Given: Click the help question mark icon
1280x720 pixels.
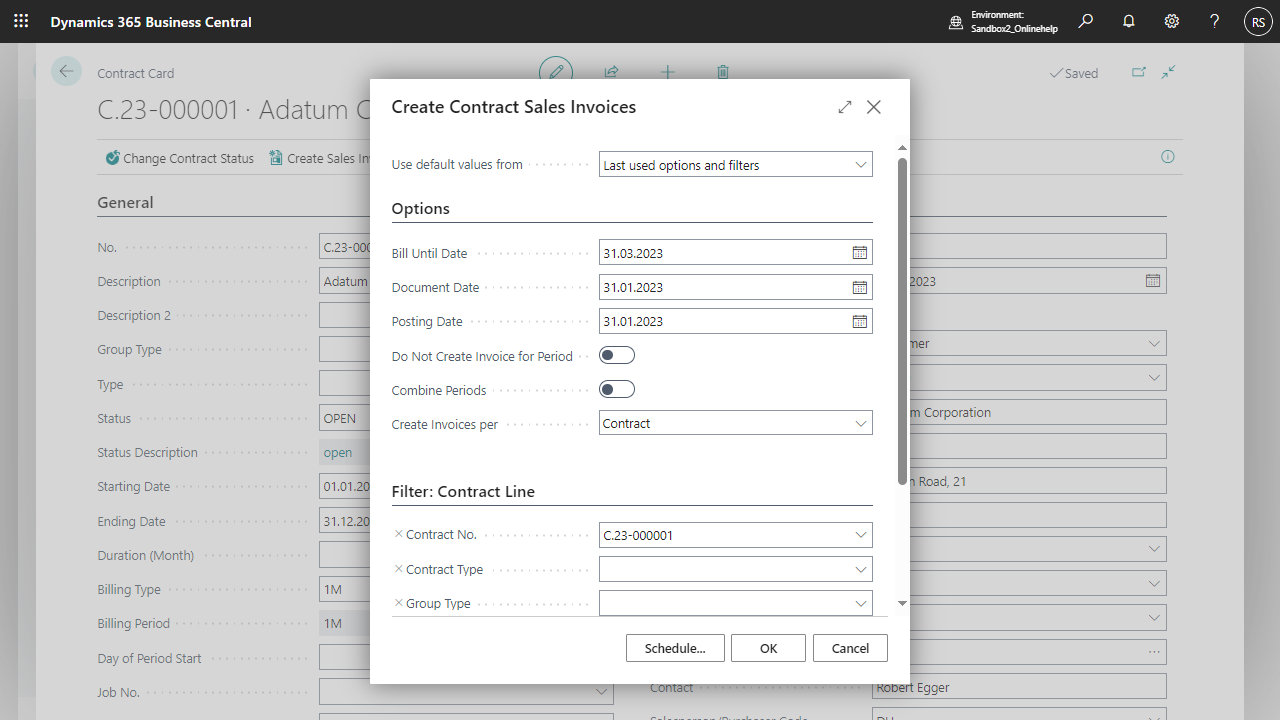Looking at the screenshot, I should click(1214, 21).
